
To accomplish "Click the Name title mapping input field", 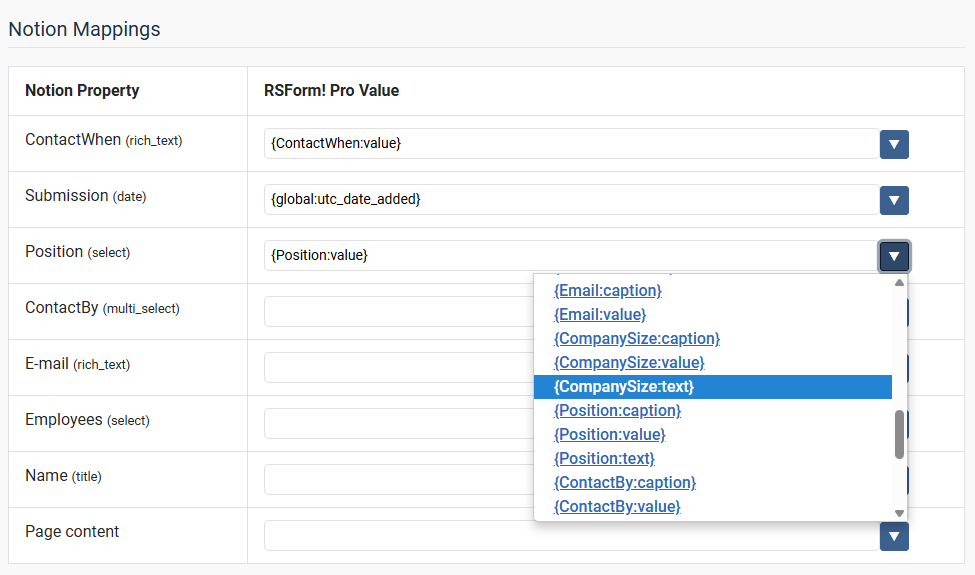I will click(398, 480).
